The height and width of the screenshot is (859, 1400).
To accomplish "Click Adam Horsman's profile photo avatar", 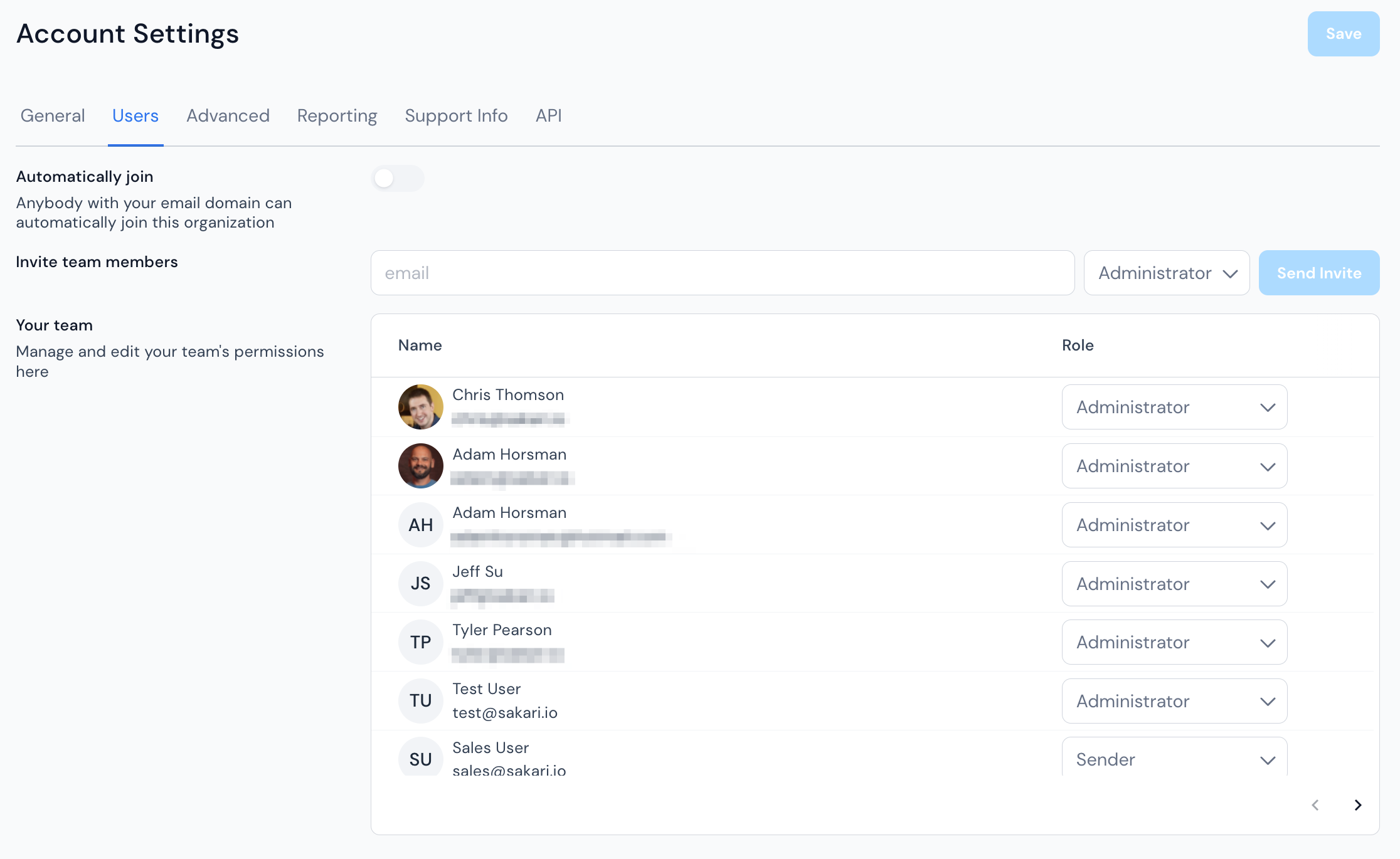I will pos(421,466).
